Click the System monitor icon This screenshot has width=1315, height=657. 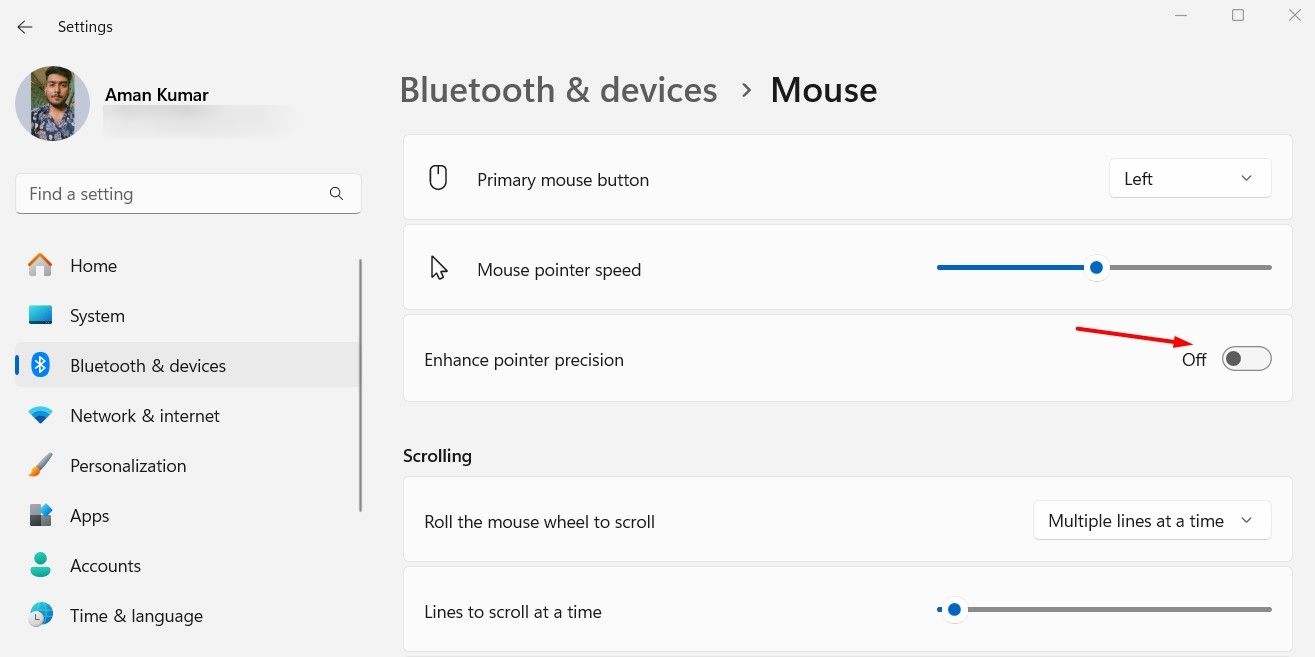point(40,316)
